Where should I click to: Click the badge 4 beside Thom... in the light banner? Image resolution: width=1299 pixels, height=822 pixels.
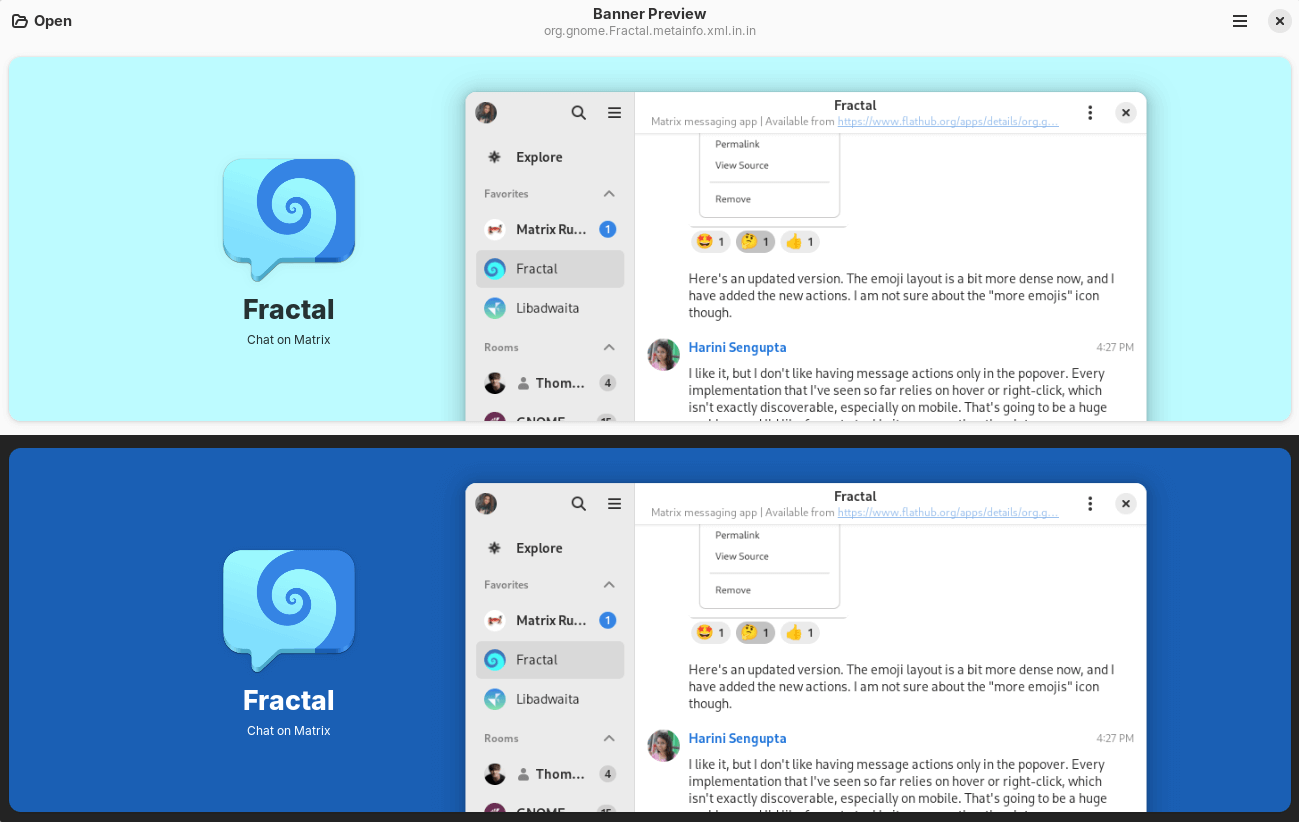pos(607,383)
